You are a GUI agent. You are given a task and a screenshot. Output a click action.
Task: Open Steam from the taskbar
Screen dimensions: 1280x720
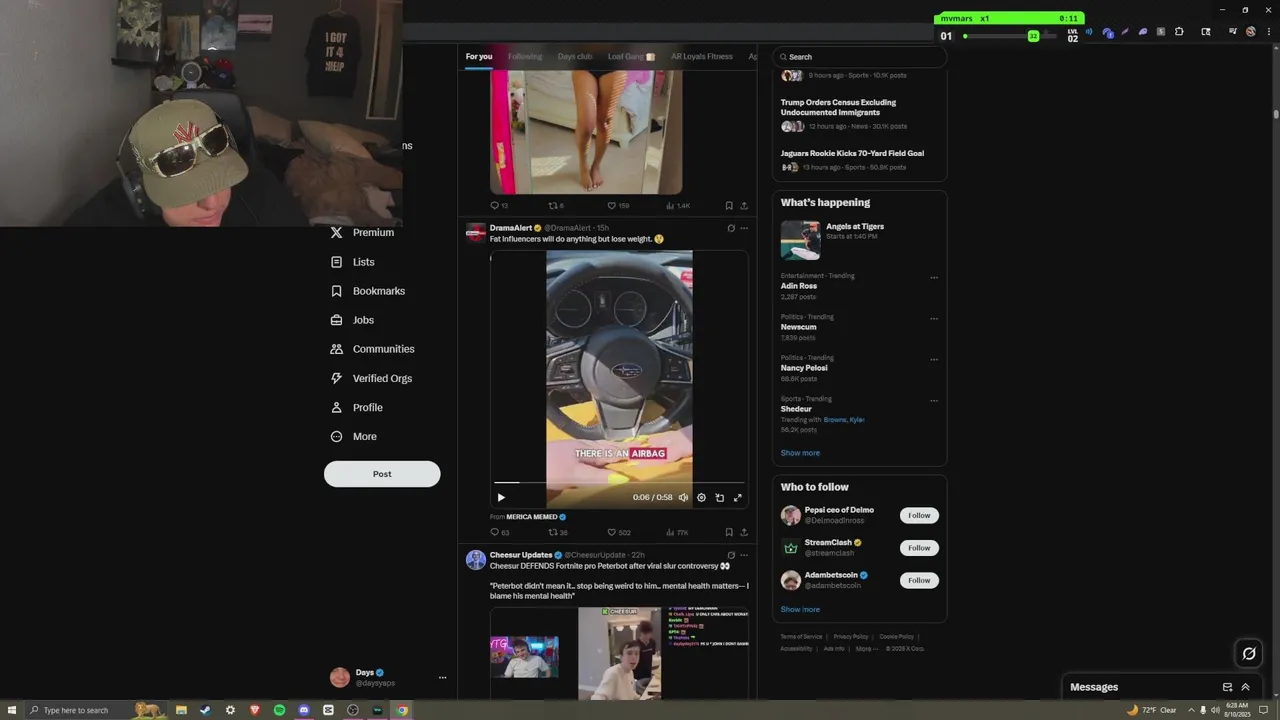point(206,710)
